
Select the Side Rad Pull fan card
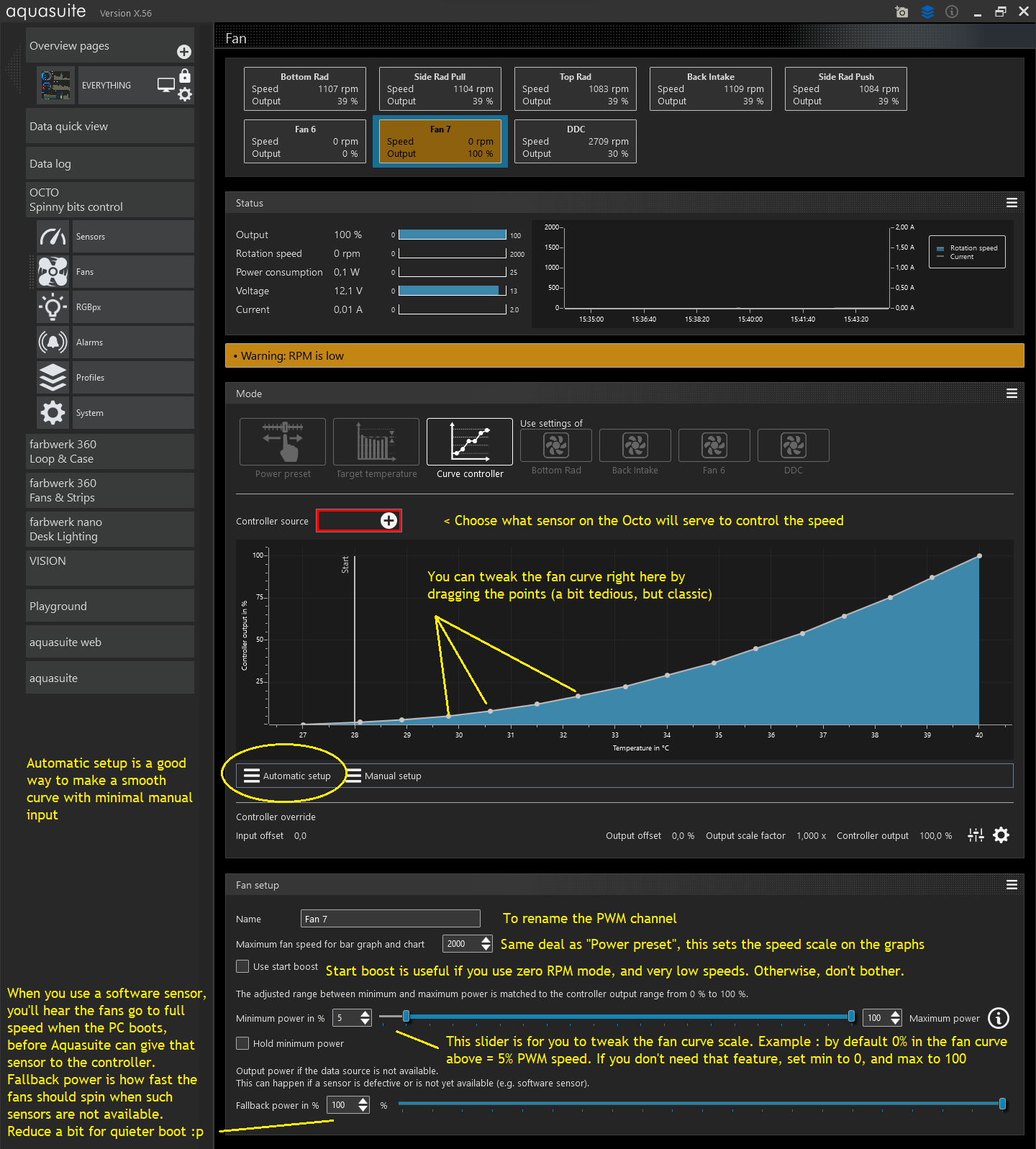pyautogui.click(x=440, y=88)
